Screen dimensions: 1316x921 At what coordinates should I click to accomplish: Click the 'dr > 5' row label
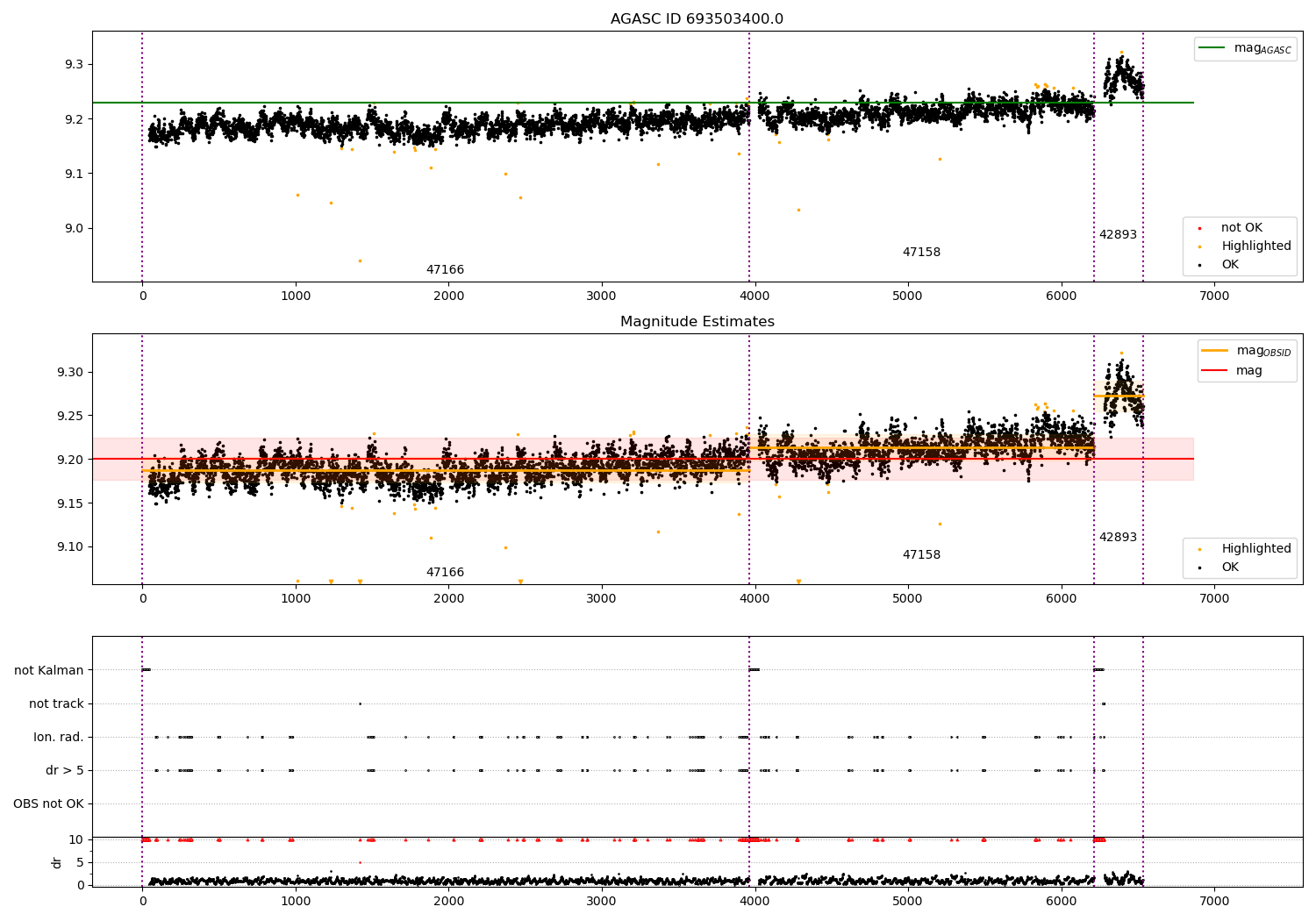65,770
